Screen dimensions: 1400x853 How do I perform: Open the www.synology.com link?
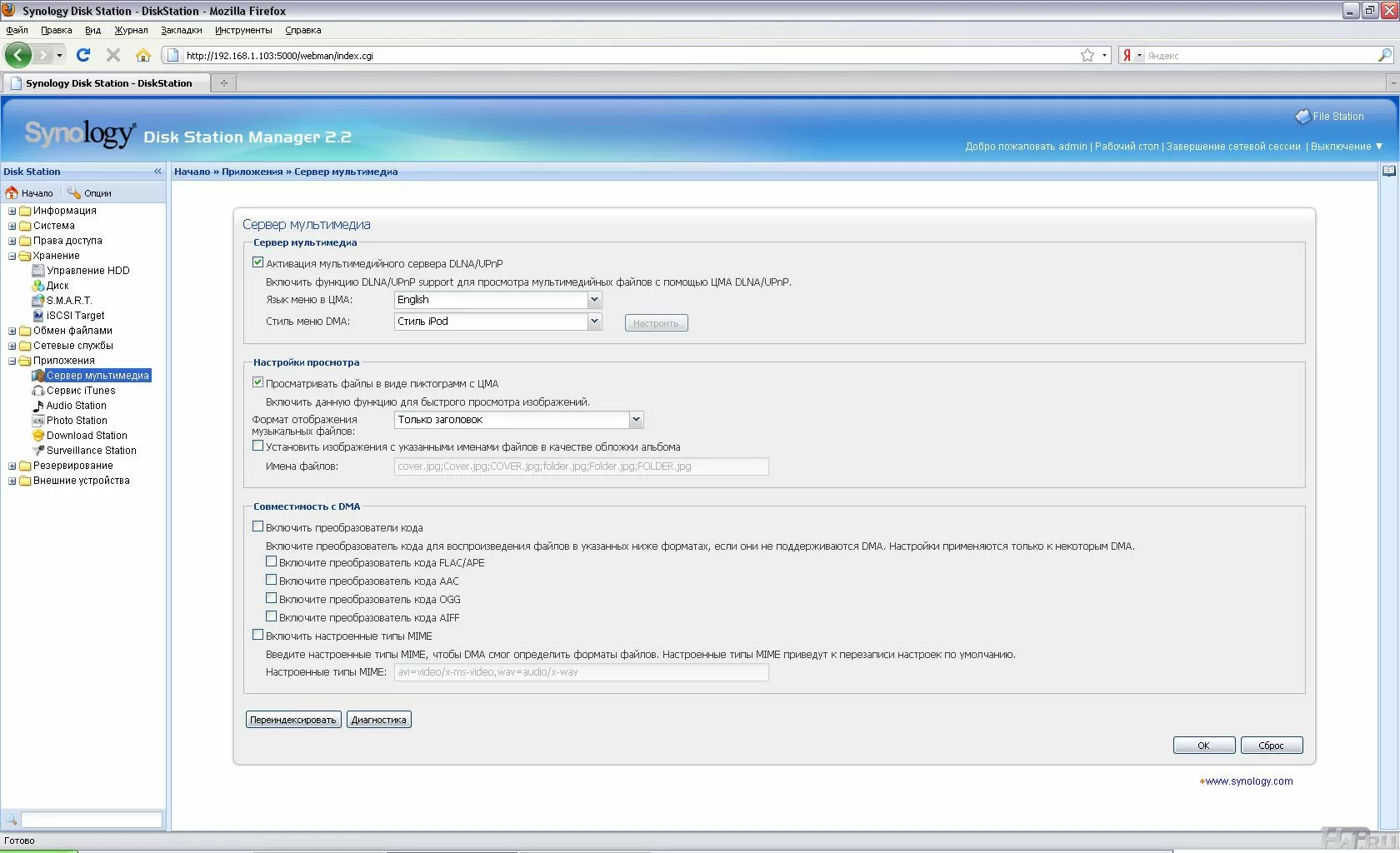pos(1248,781)
